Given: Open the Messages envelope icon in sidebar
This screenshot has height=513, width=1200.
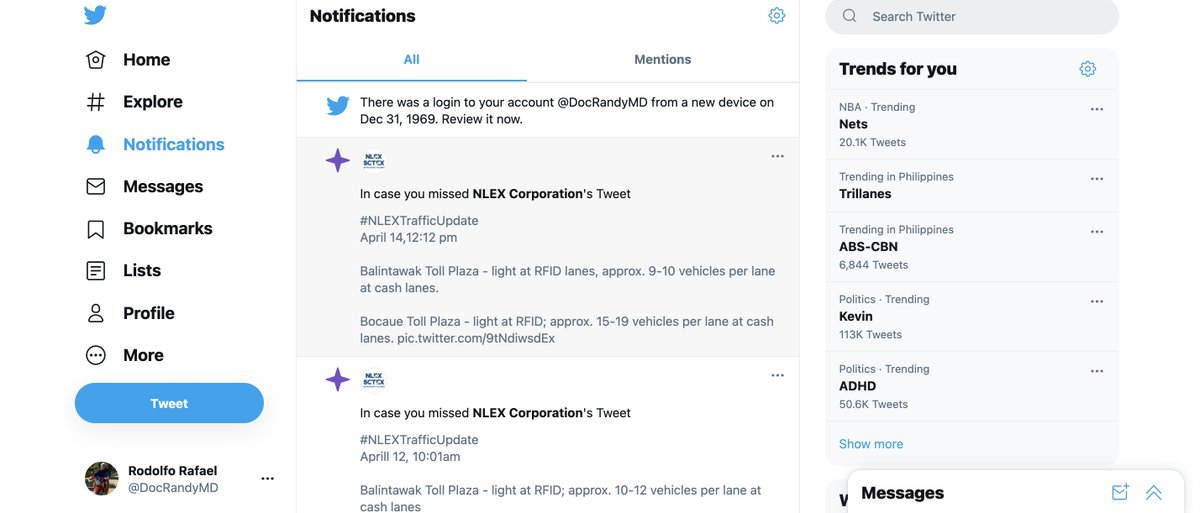Looking at the screenshot, I should (95, 187).
